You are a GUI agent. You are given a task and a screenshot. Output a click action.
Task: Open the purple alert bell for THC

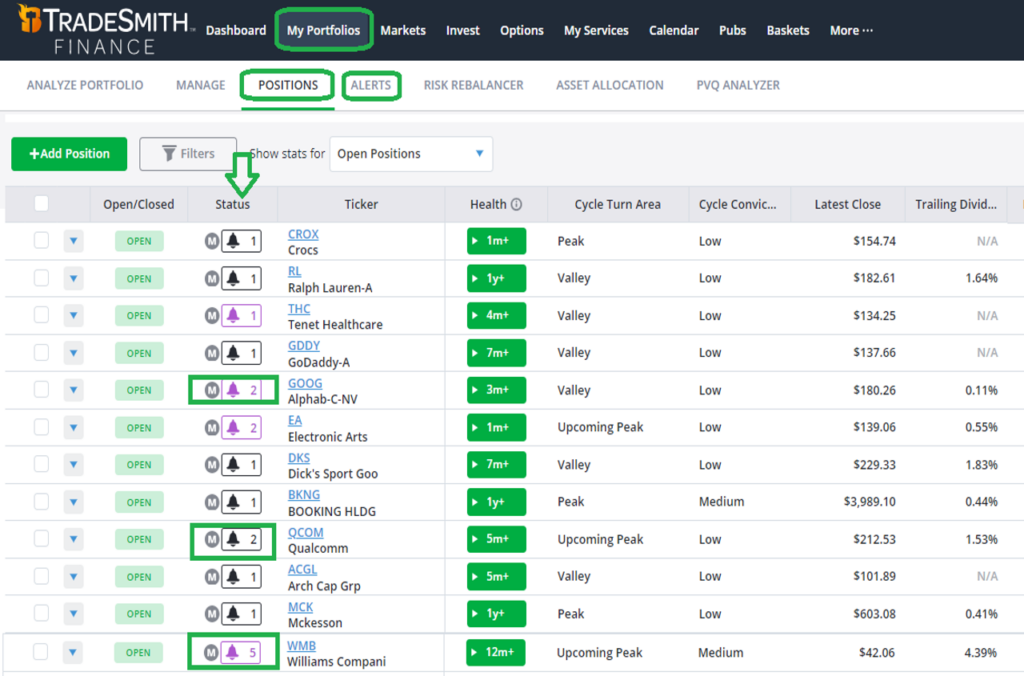(x=242, y=315)
